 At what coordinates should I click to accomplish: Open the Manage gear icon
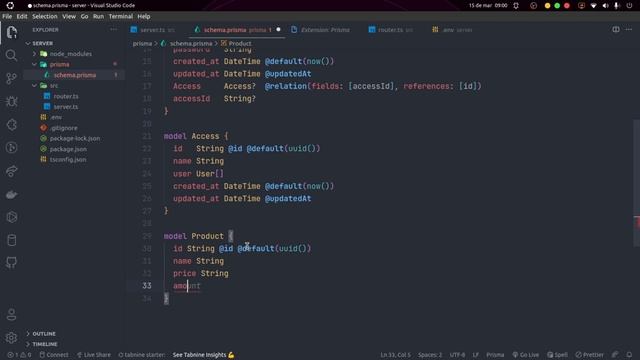11,338
